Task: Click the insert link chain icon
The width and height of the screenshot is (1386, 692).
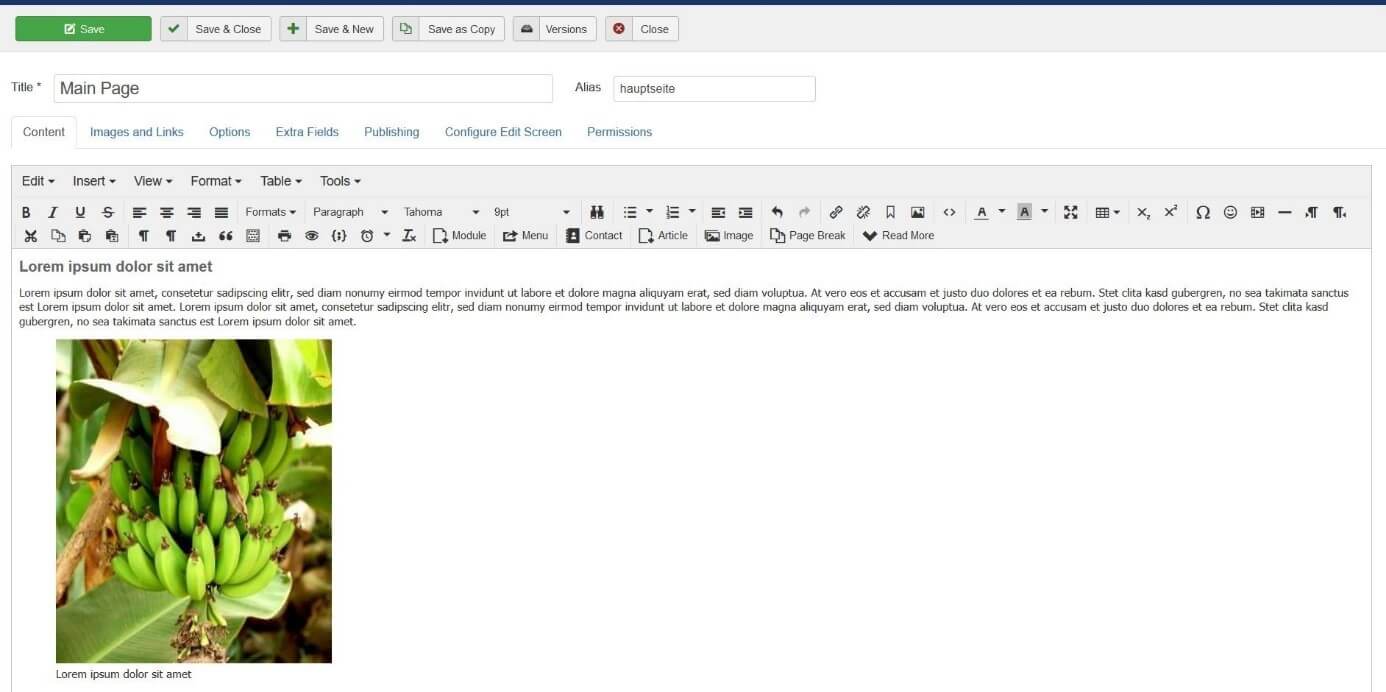Action: 836,212
